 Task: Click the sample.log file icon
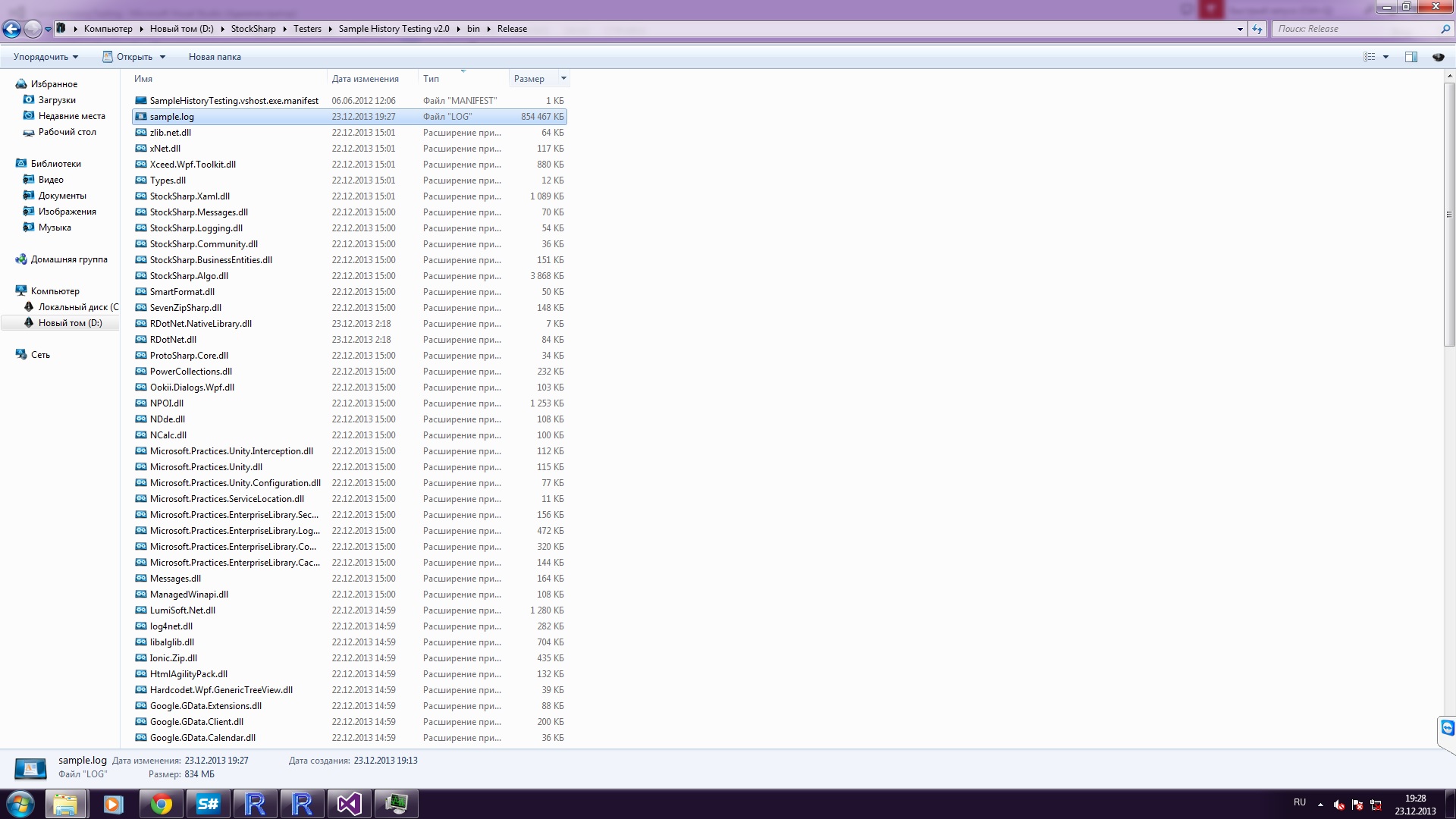(140, 117)
